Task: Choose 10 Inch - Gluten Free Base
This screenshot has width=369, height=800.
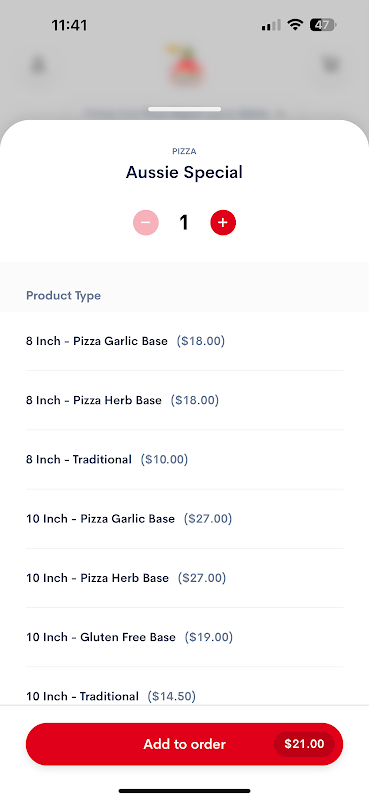Action: click(184, 637)
